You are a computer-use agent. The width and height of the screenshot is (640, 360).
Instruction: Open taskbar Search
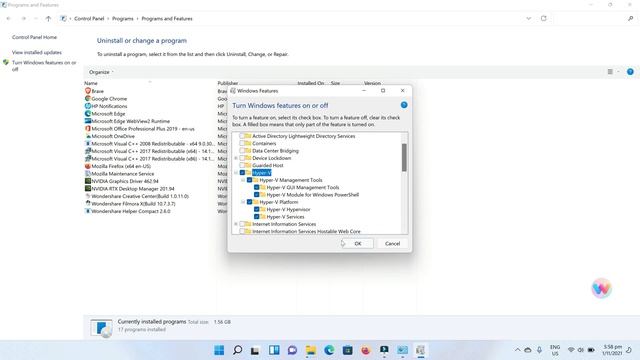237,350
